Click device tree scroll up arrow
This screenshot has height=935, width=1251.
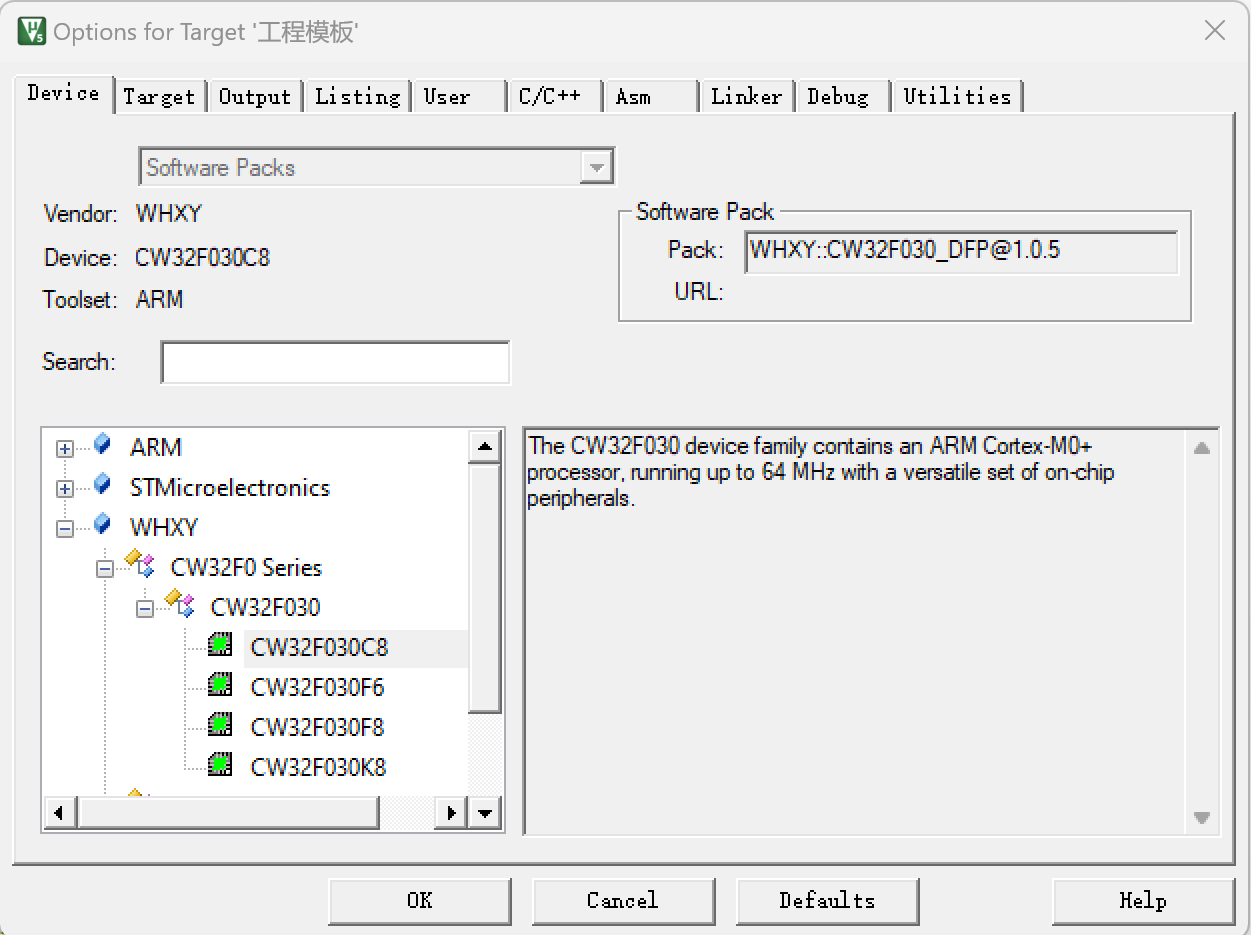point(485,446)
